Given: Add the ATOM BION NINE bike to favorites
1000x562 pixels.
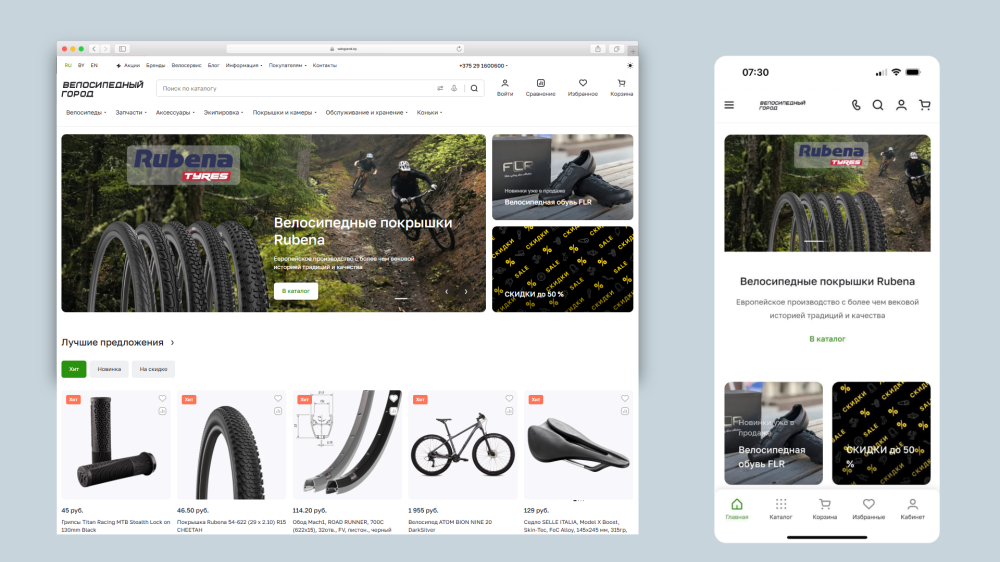Looking at the screenshot, I should click(x=509, y=399).
